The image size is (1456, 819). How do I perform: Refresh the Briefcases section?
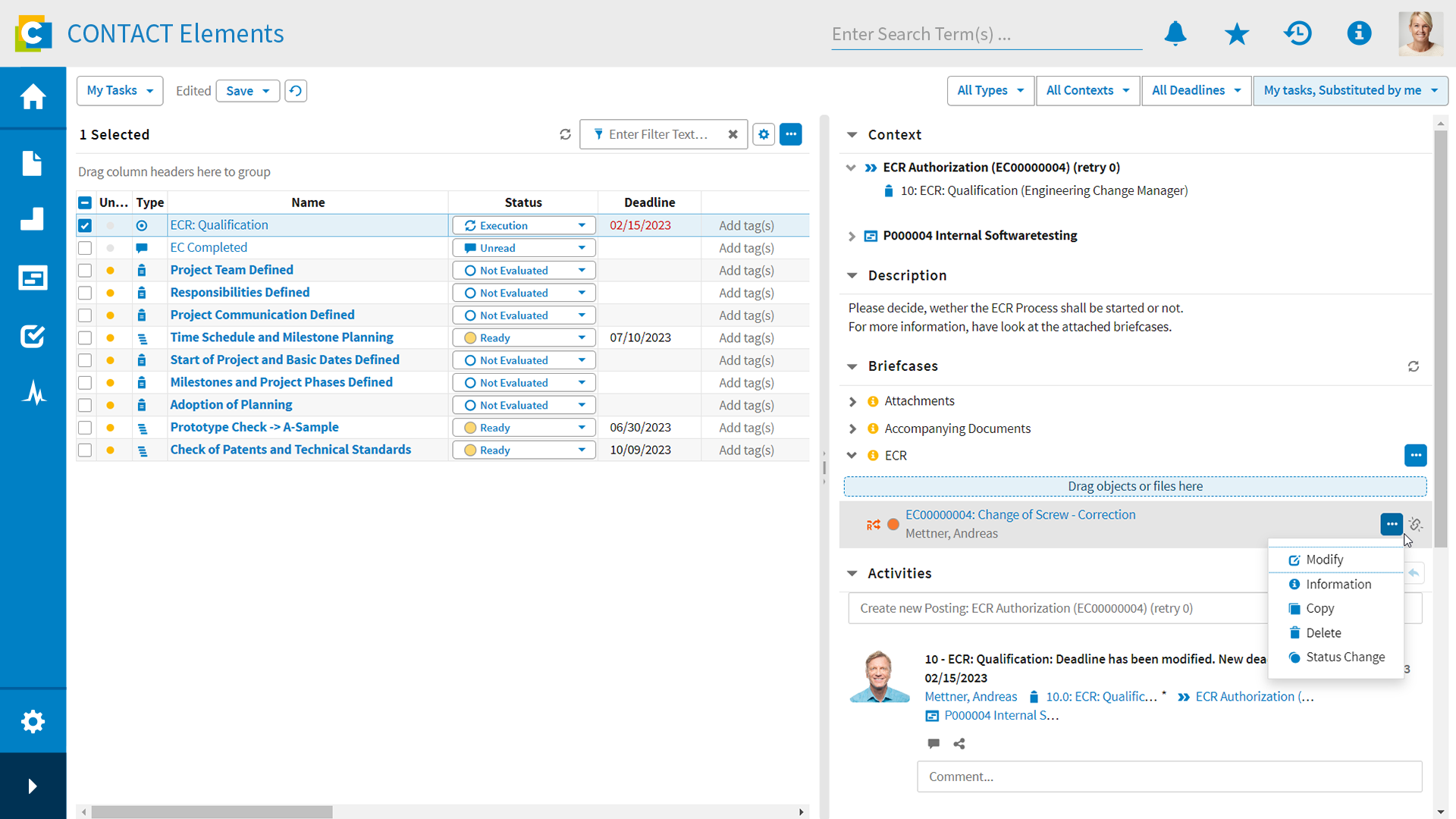click(1414, 366)
